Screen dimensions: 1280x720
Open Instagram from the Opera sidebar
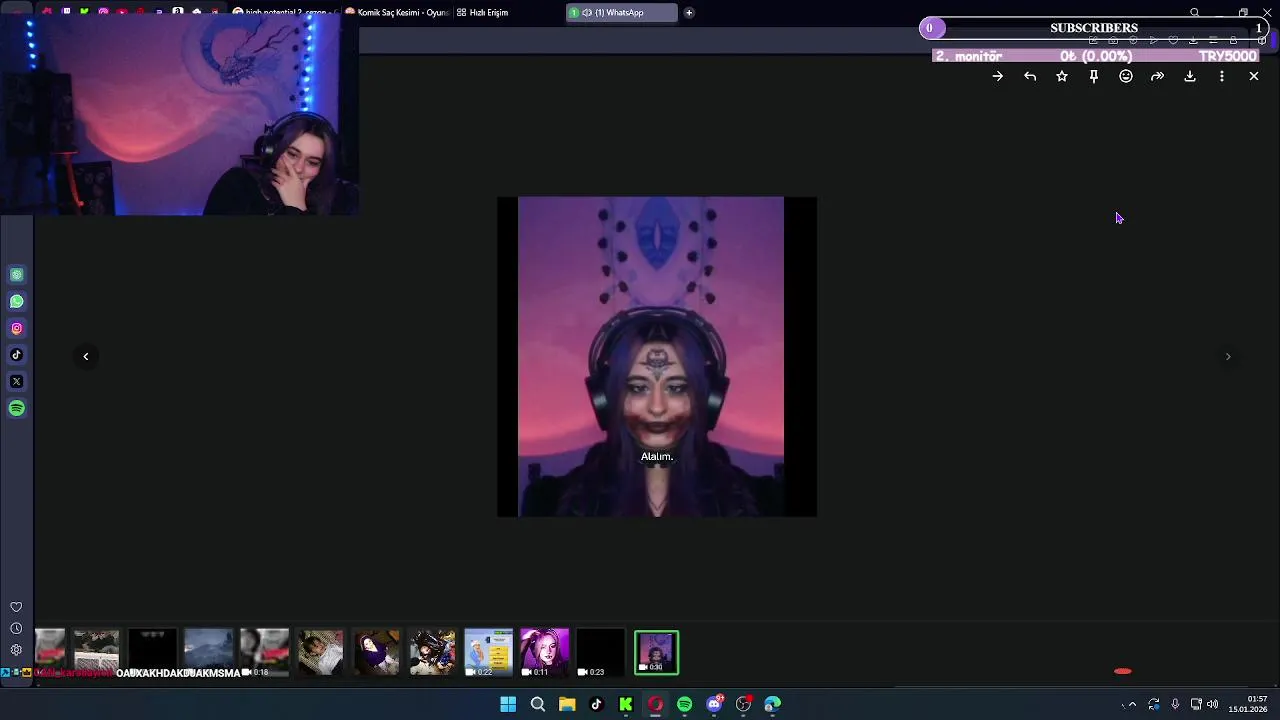pyautogui.click(x=17, y=328)
